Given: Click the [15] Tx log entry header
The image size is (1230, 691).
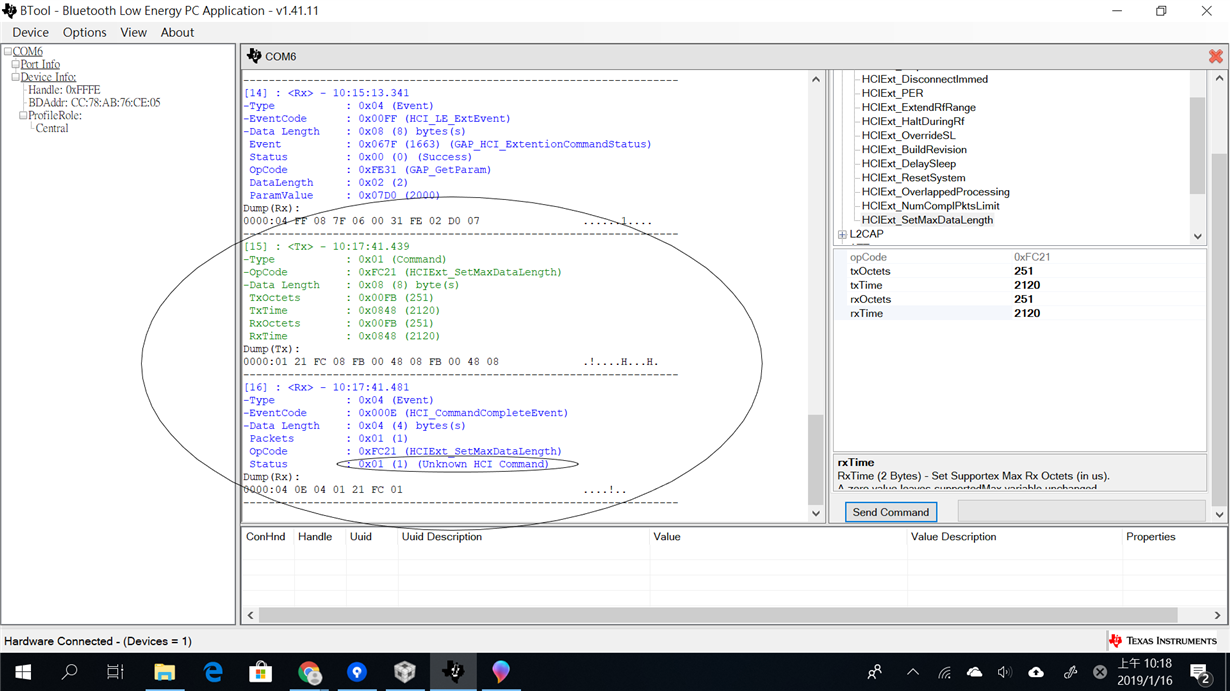Looking at the screenshot, I should tap(326, 246).
